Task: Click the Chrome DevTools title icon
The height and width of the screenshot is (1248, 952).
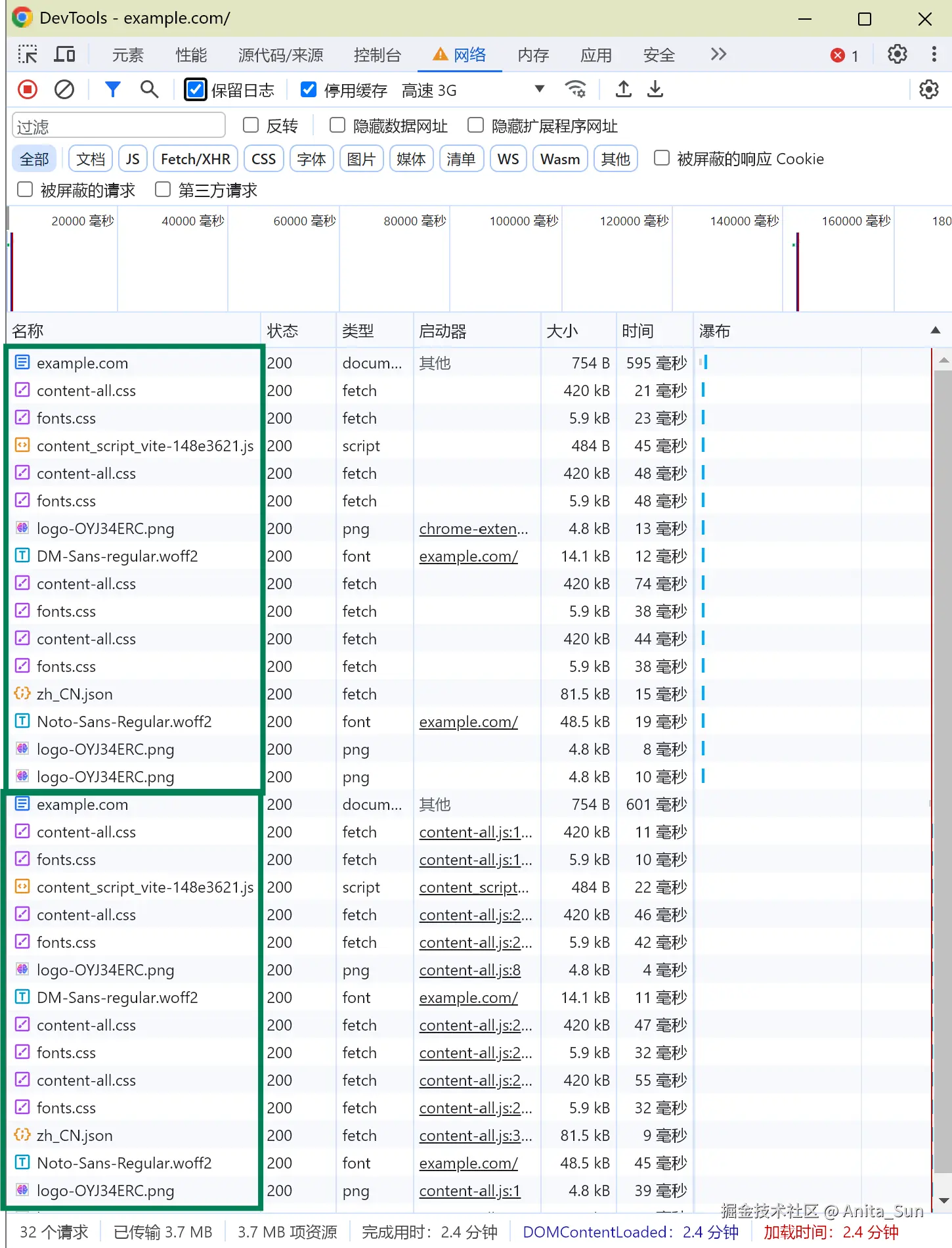Action: [x=22, y=18]
